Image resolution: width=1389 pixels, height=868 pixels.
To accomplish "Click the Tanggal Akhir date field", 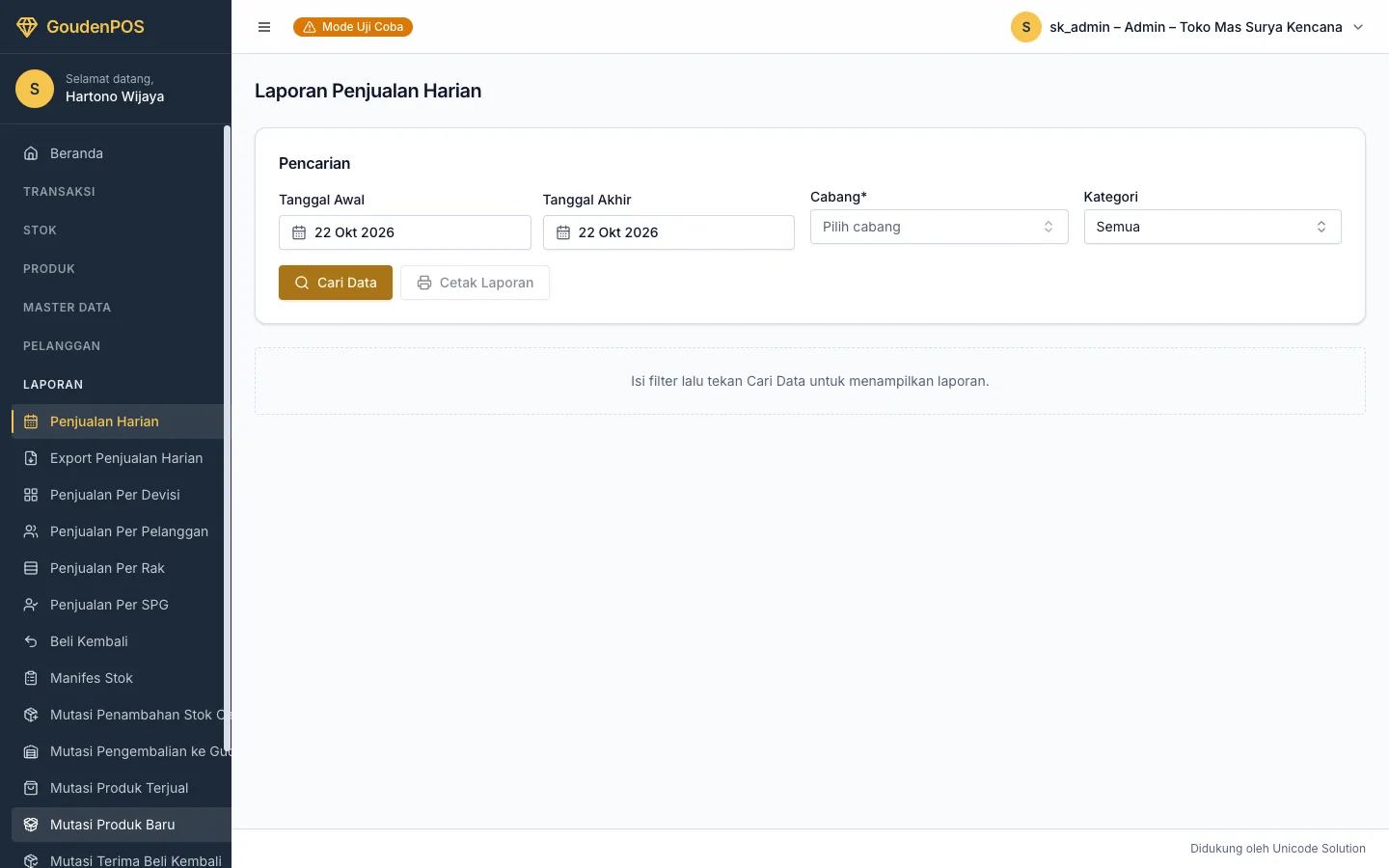I will 668,232.
